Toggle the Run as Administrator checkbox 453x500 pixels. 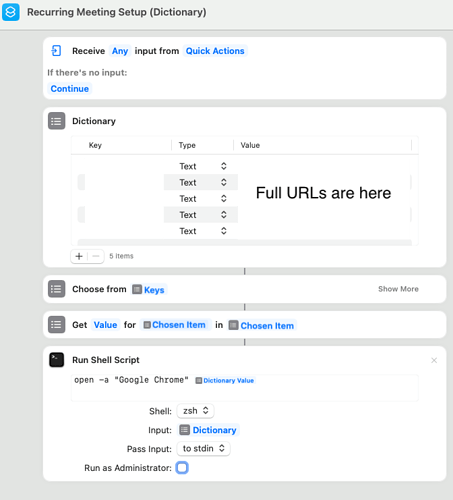click(x=182, y=468)
